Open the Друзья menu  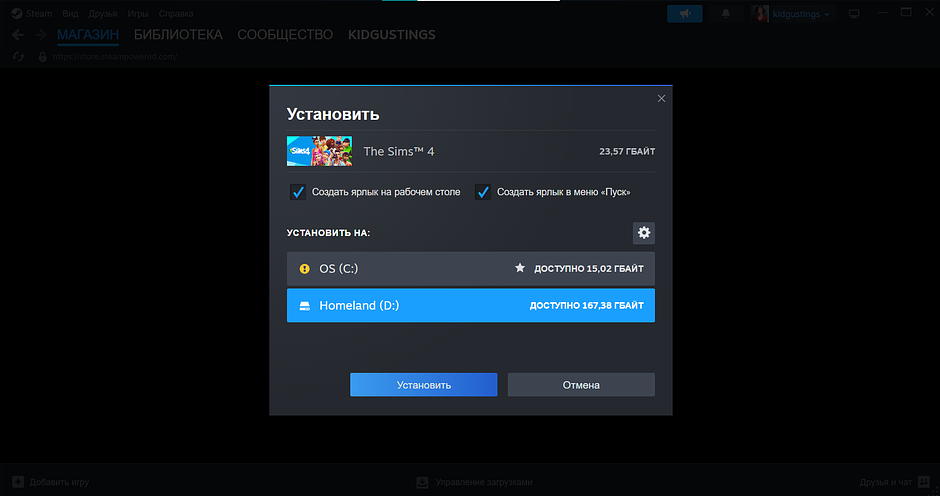click(103, 13)
